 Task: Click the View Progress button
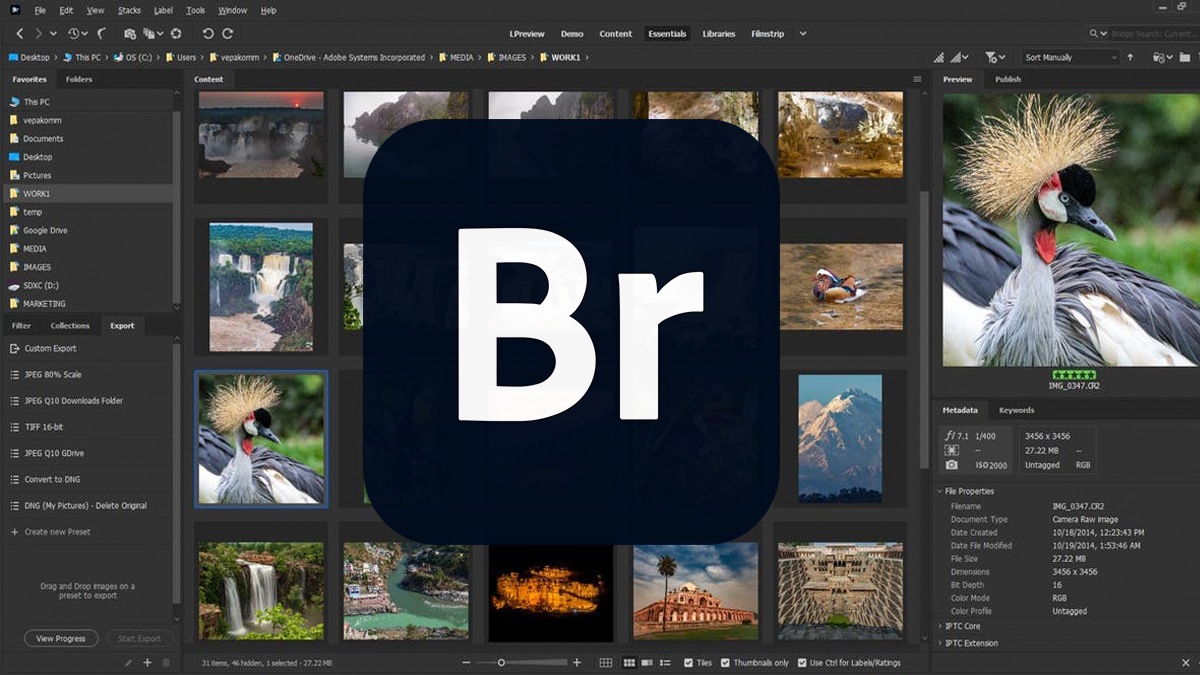pyautogui.click(x=61, y=638)
